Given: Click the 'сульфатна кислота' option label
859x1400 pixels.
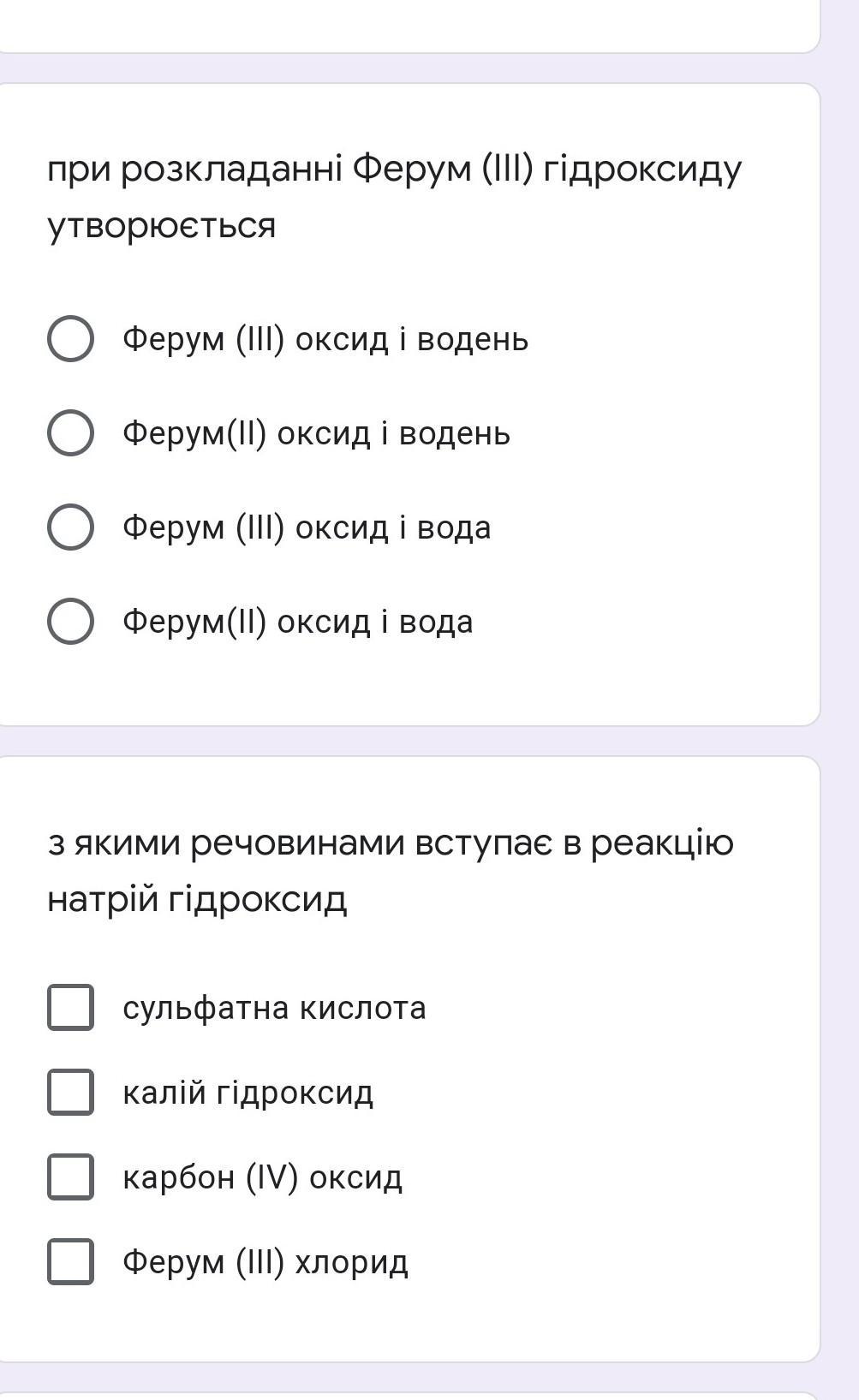Looking at the screenshot, I should (x=274, y=1008).
